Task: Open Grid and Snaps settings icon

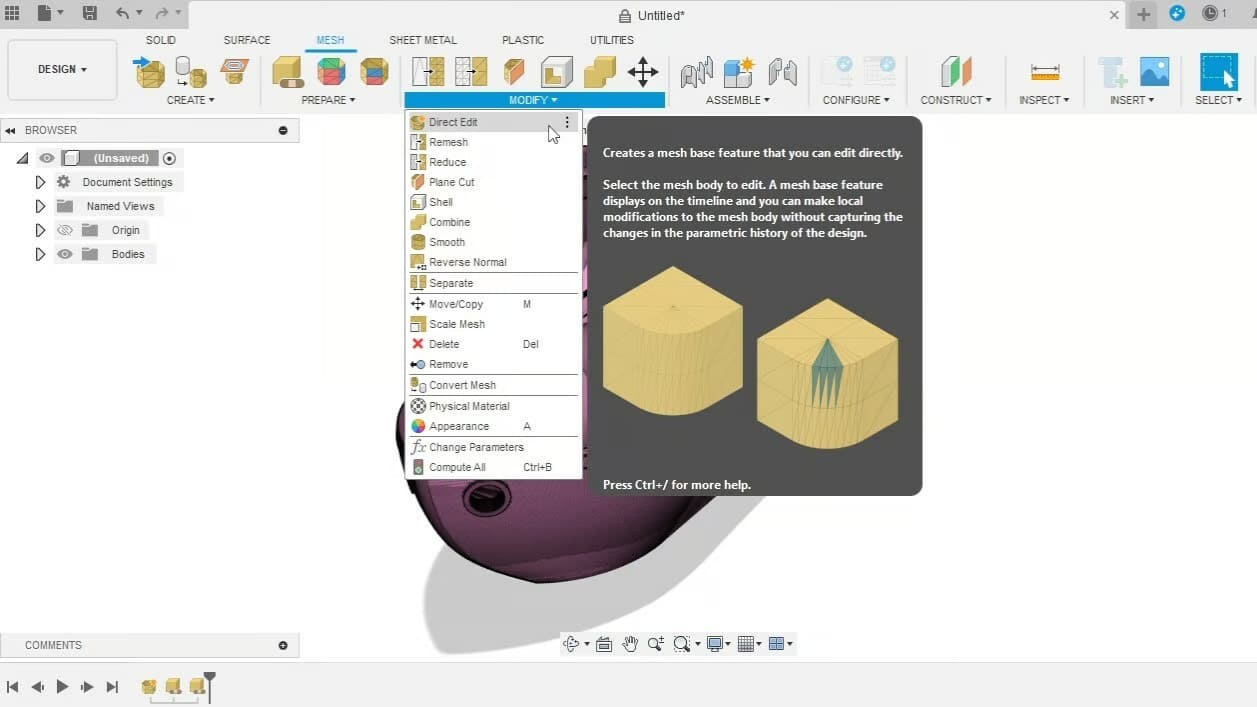Action: click(x=748, y=644)
